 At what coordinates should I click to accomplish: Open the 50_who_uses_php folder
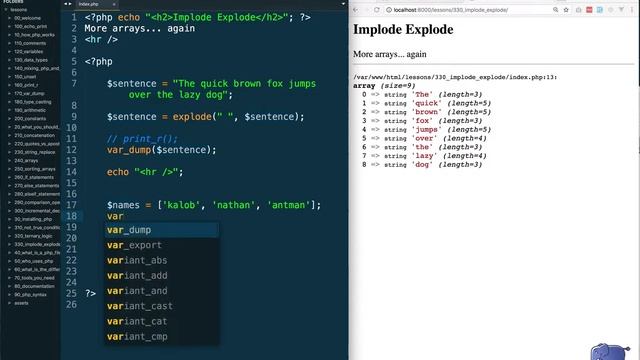[x=33, y=261]
